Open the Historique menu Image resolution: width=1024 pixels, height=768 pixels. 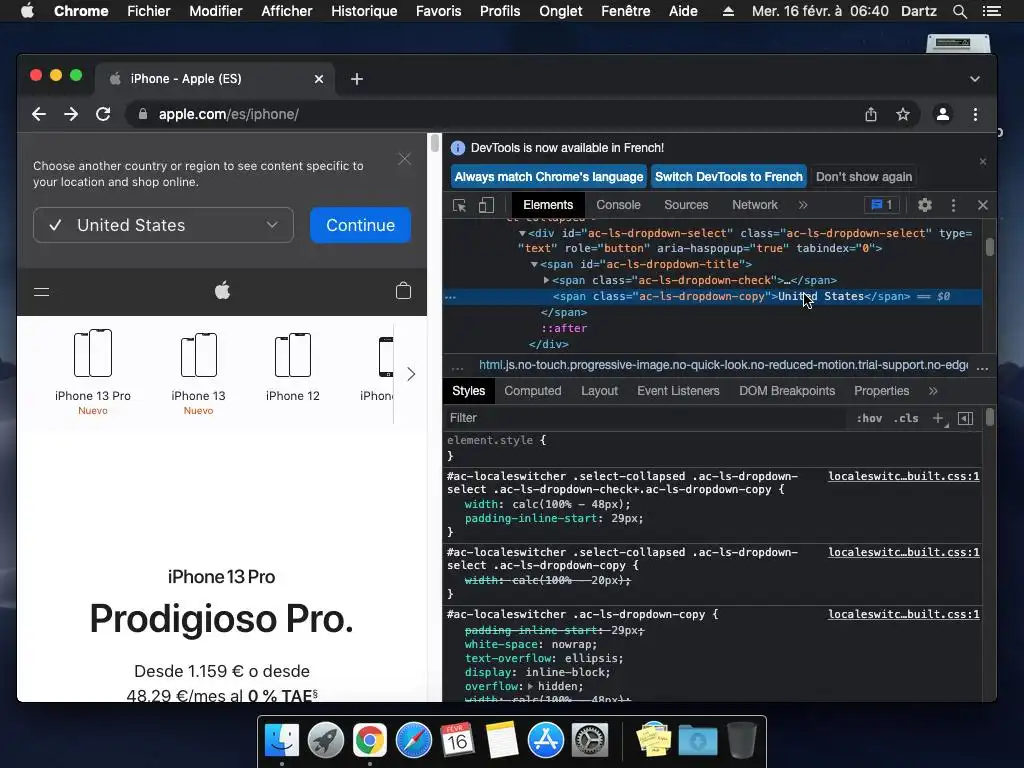[364, 11]
